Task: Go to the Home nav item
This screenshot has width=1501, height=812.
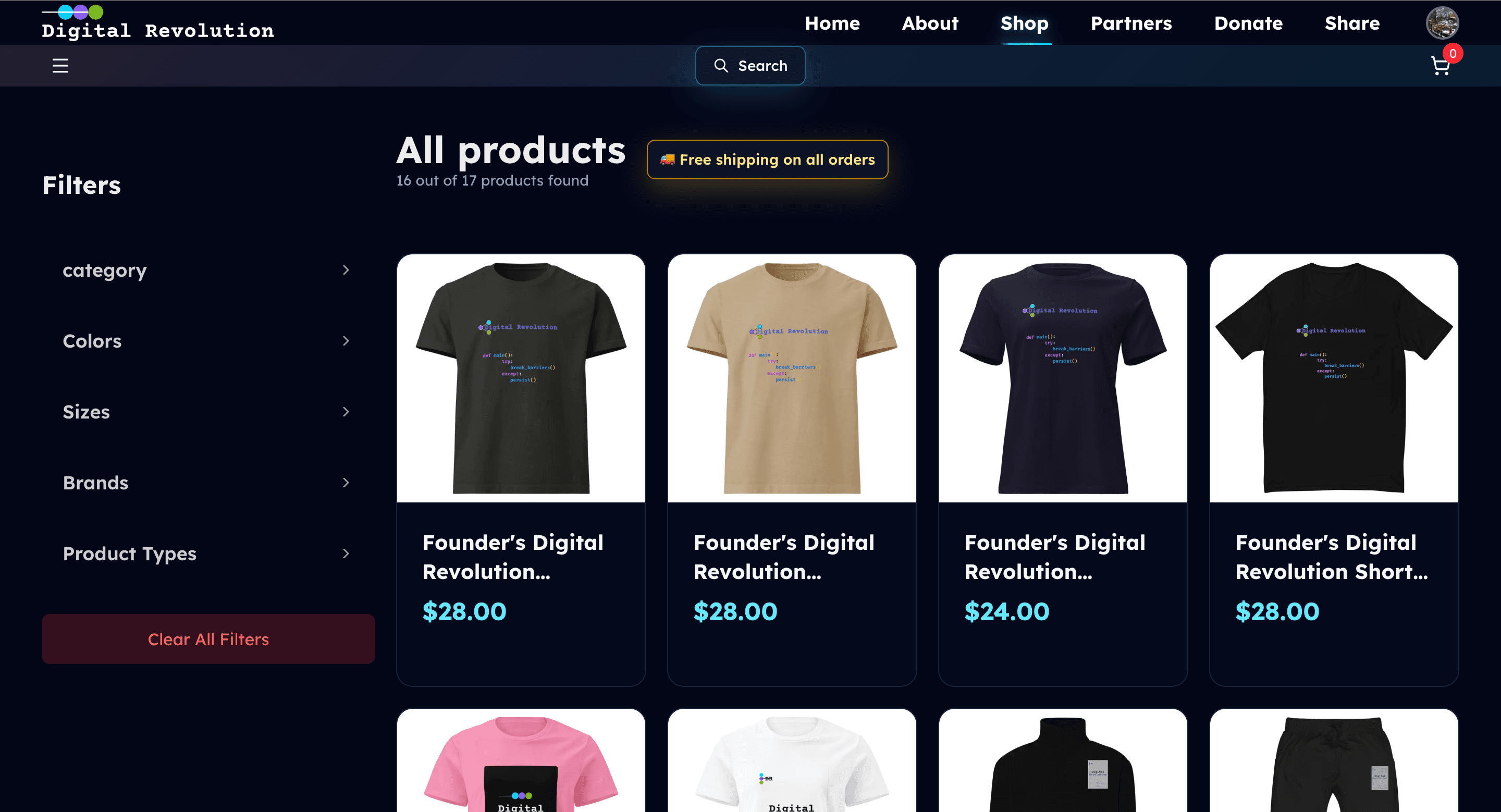Action: (832, 23)
